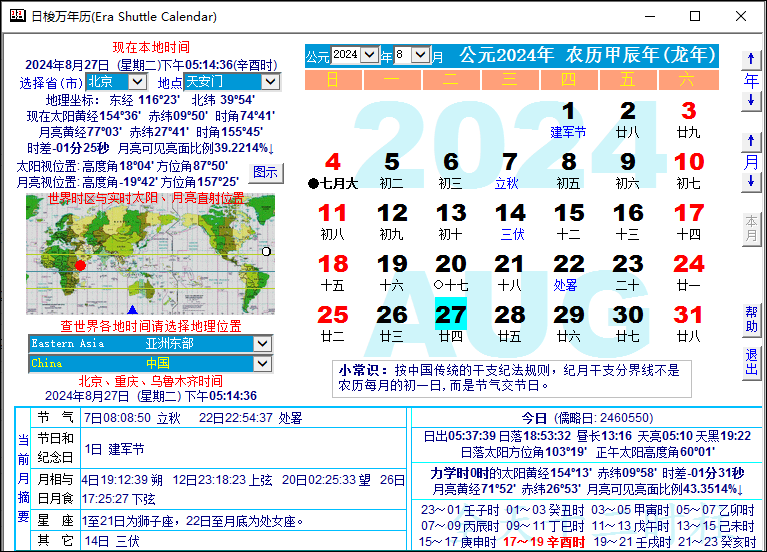767x552 pixels.
Task: Click the 本月 button
Action: (x=751, y=229)
